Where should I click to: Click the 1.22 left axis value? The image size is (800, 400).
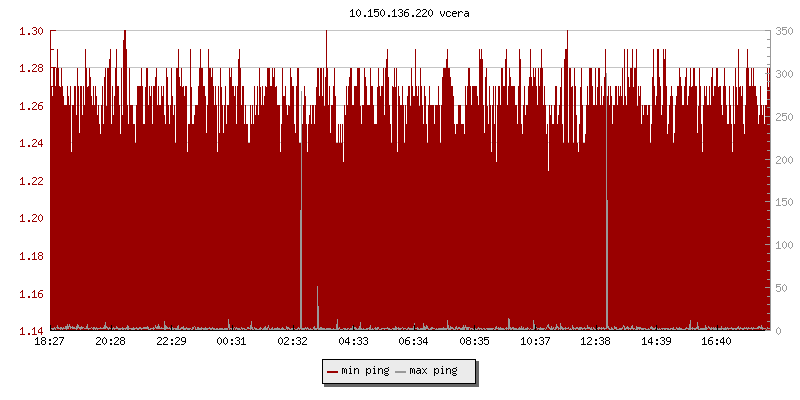click(x=31, y=181)
